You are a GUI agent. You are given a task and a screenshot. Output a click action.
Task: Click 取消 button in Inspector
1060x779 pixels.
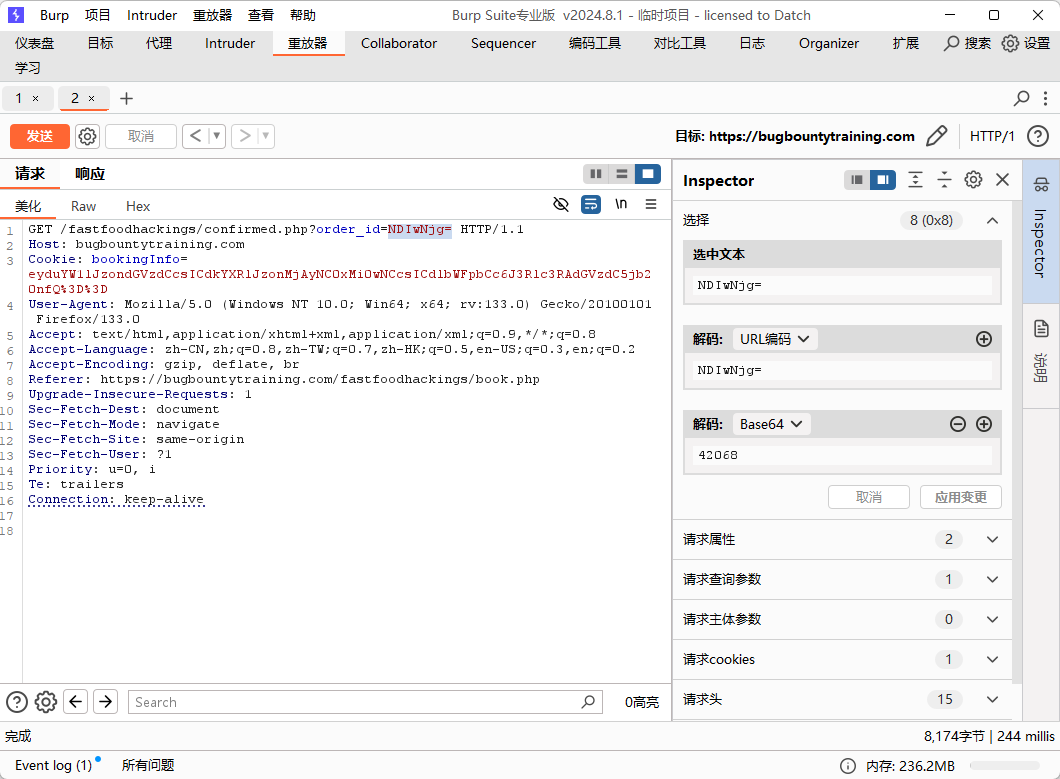(x=869, y=497)
